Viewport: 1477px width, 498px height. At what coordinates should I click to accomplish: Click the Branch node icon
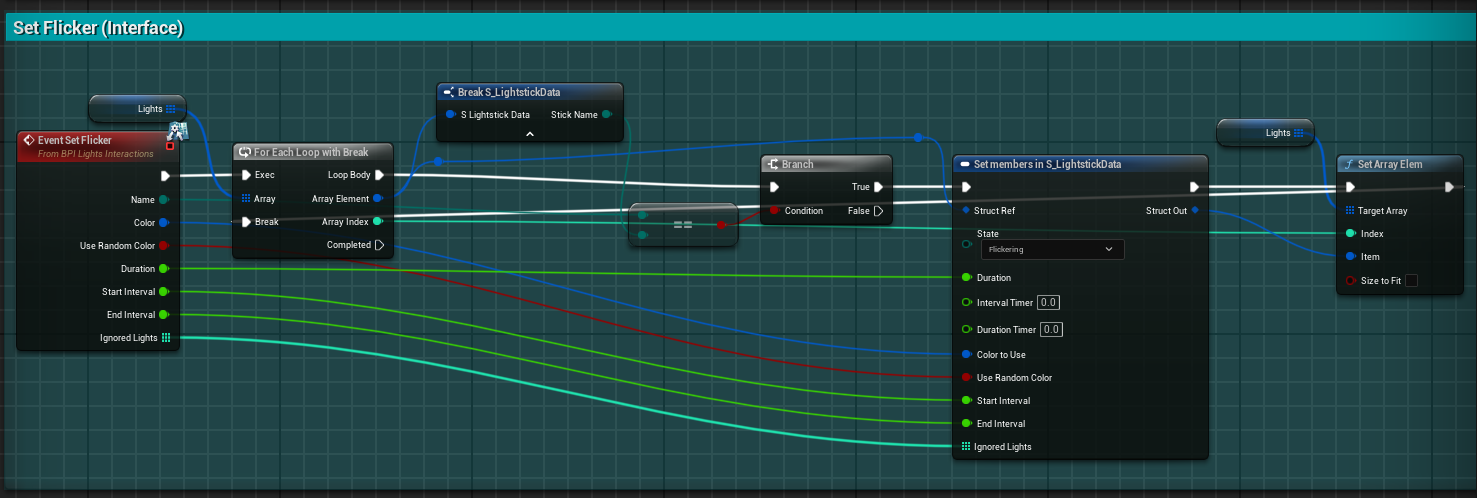pos(774,164)
